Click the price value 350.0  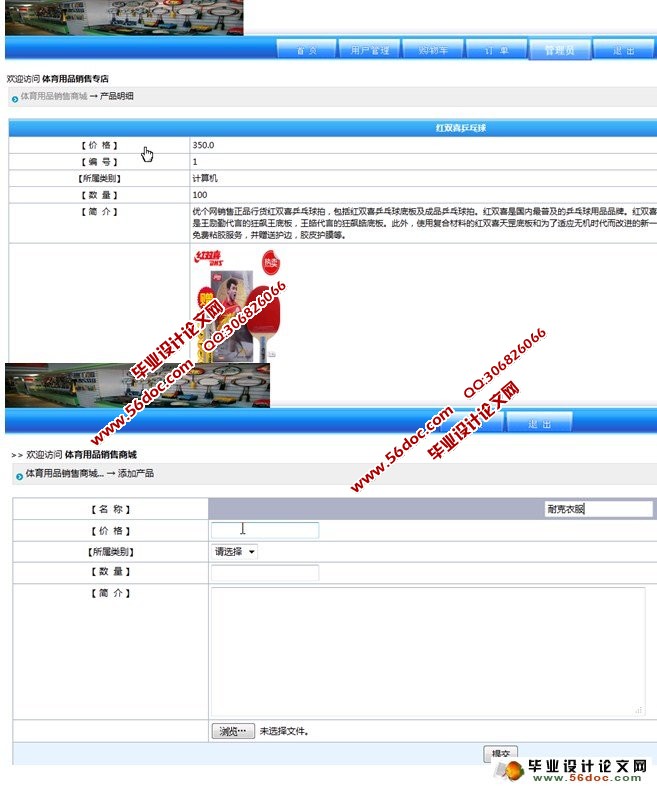point(203,145)
